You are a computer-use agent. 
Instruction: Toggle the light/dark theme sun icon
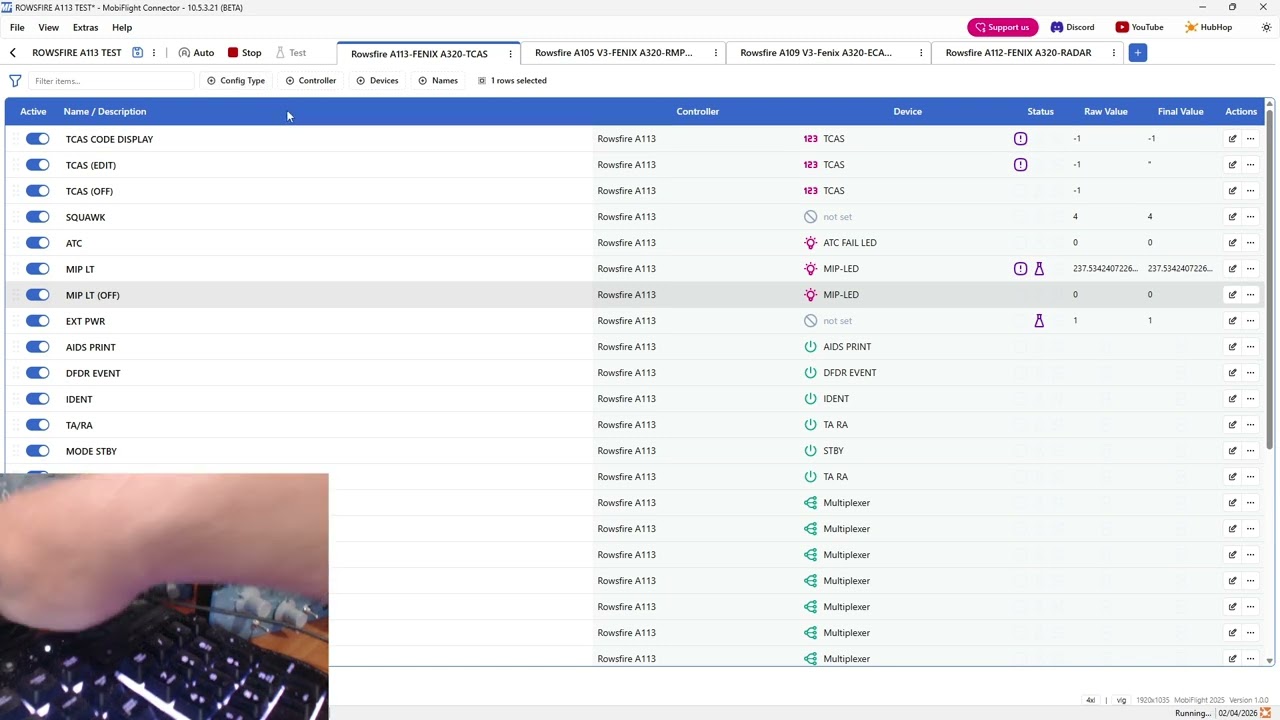pos(1266,27)
